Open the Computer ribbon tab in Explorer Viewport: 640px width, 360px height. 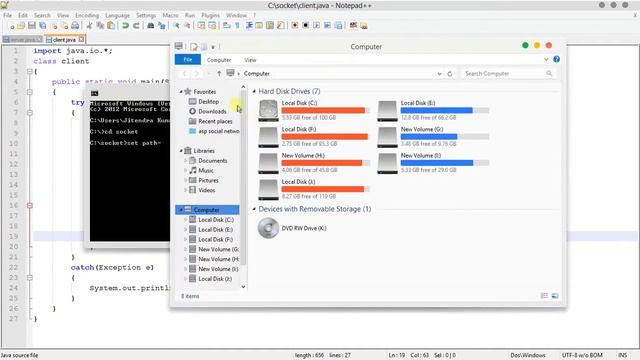(x=219, y=60)
